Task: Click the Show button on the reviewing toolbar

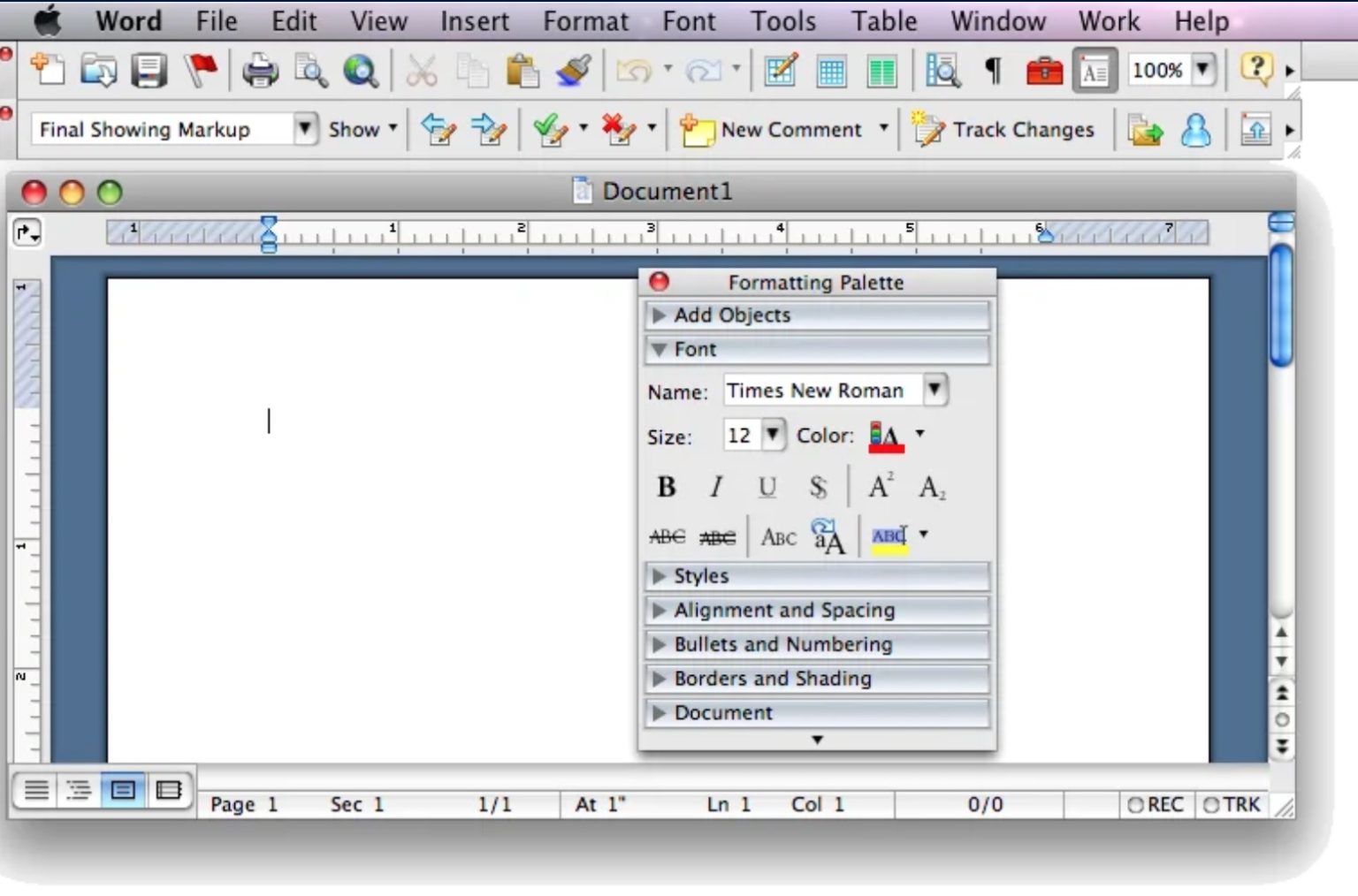Action: [x=357, y=129]
